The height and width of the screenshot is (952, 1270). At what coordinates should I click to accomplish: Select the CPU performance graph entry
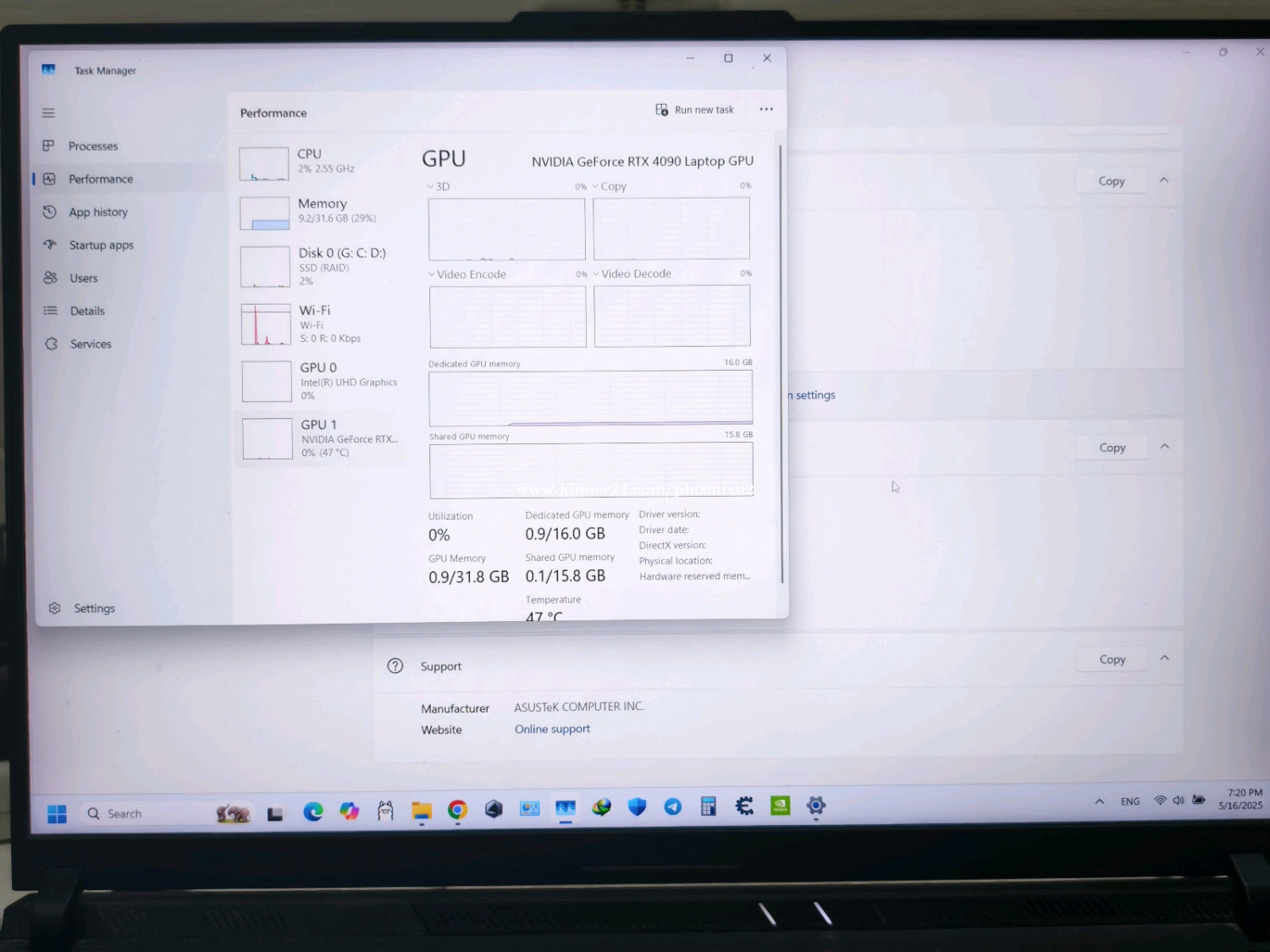318,162
